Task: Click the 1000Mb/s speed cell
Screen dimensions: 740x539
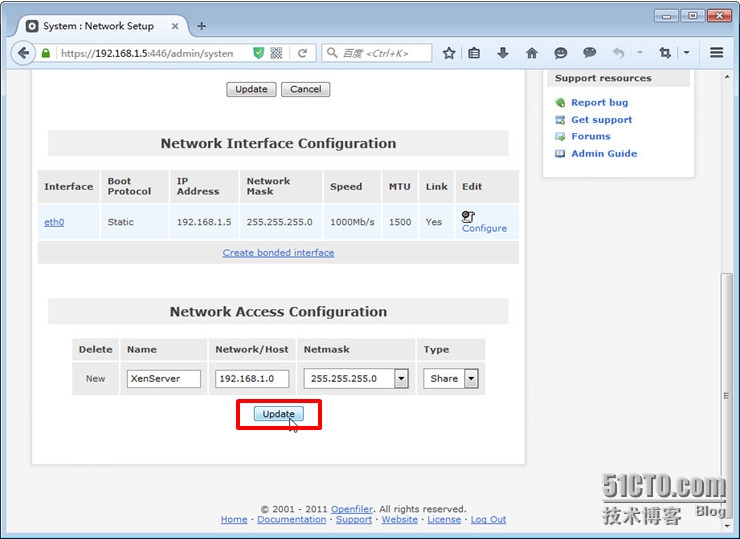Action: tap(352, 222)
